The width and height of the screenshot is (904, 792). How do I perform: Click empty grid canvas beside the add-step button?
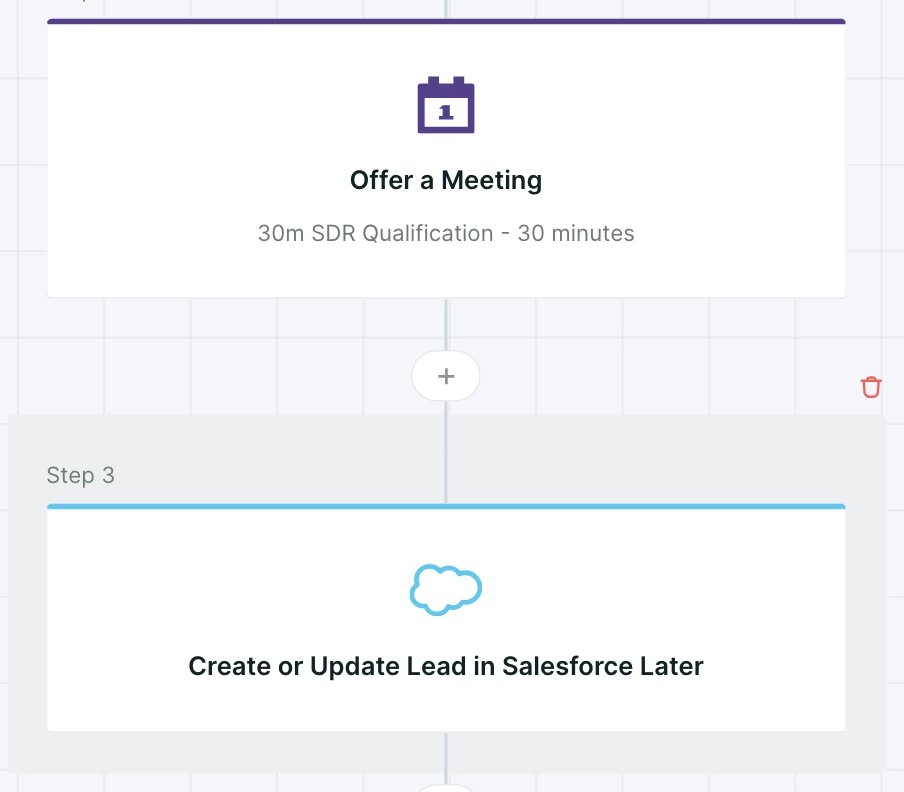click(x=634, y=357)
